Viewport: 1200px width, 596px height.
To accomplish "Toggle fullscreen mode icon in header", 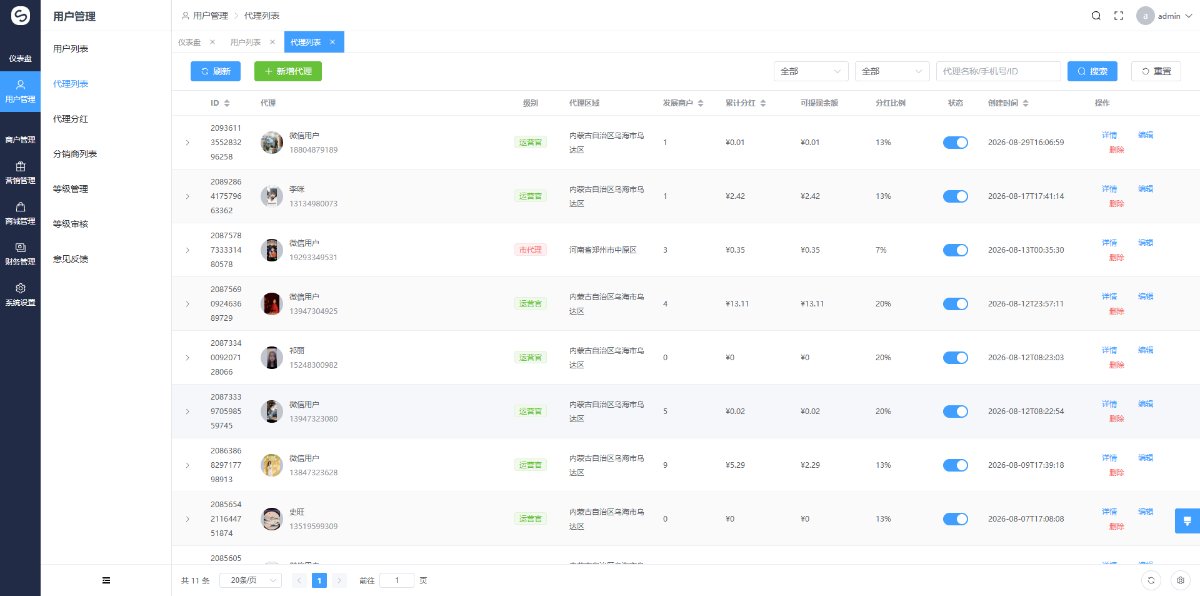I will (1119, 16).
